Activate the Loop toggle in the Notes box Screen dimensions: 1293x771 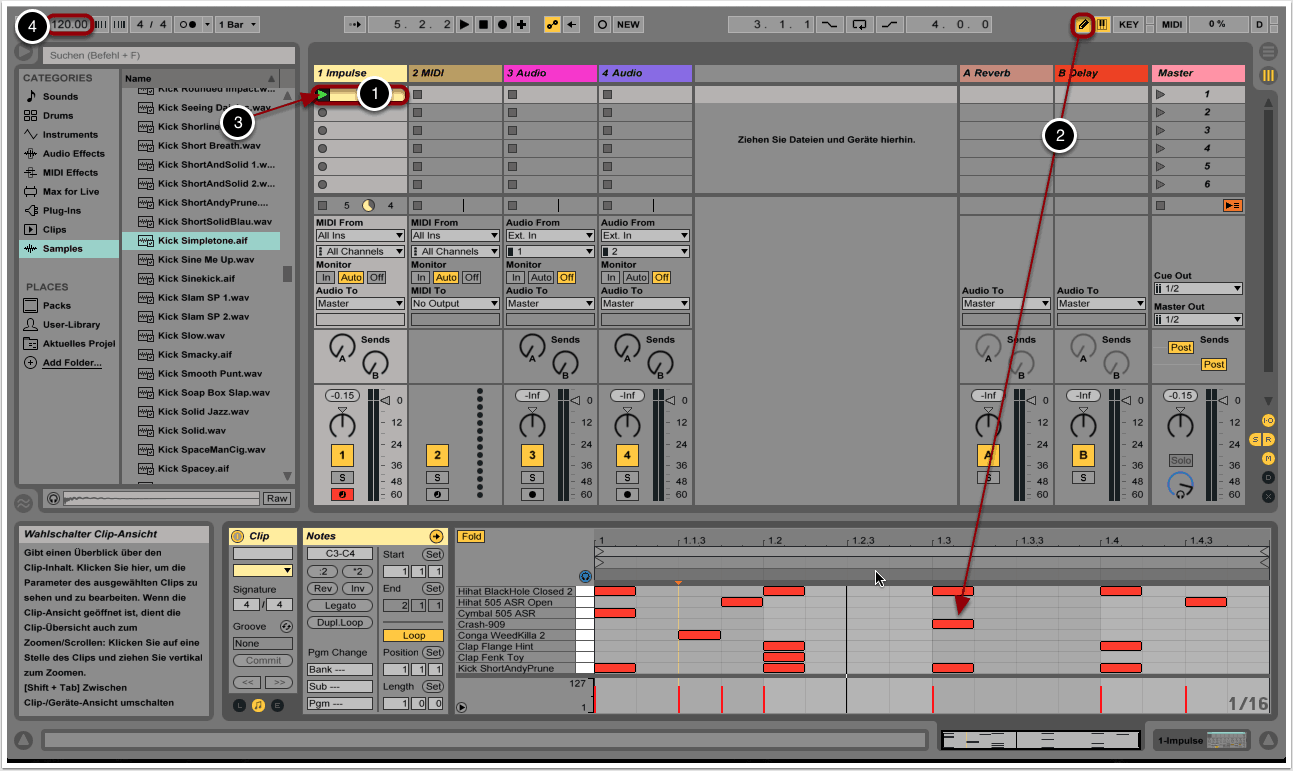pyautogui.click(x=412, y=635)
